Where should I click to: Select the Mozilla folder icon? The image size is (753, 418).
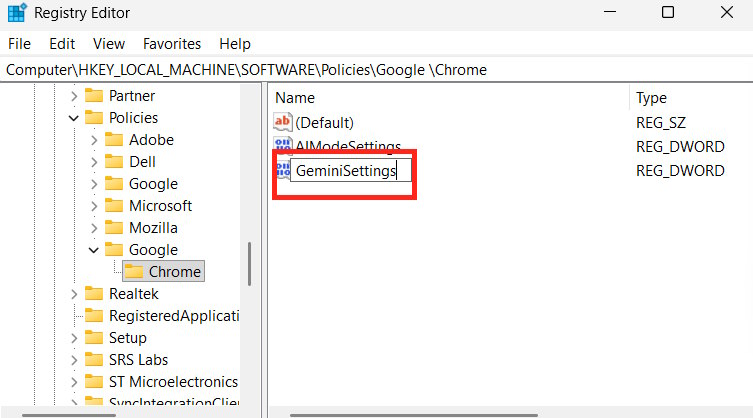tap(114, 227)
